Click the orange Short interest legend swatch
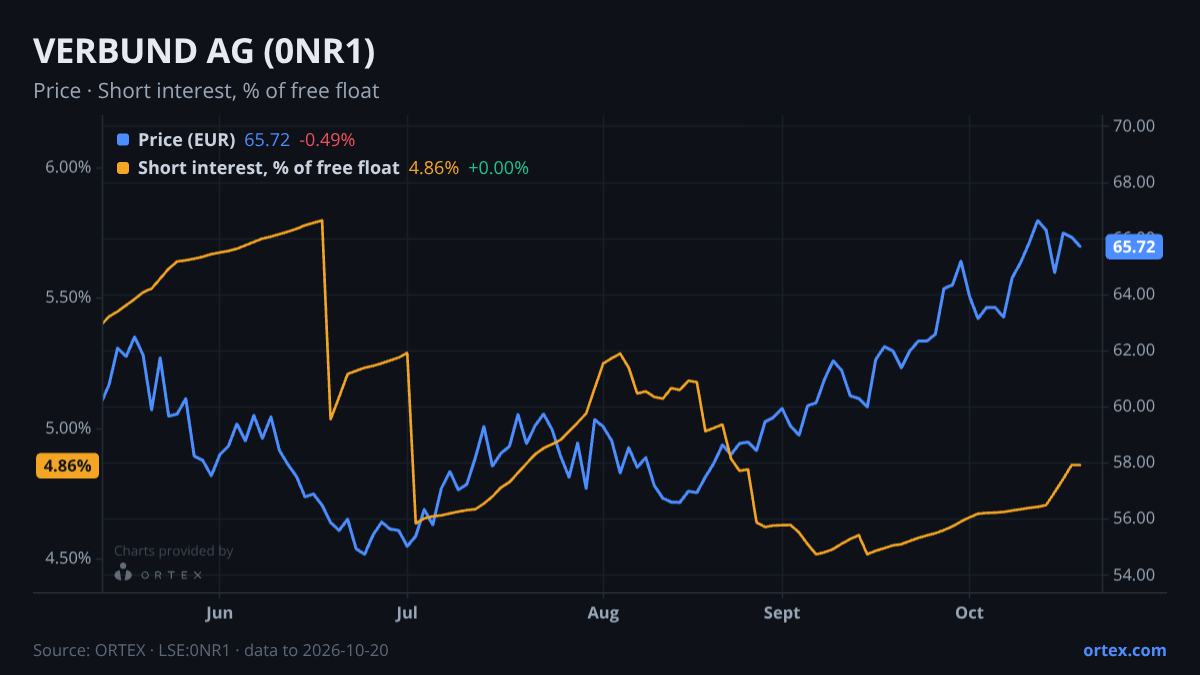 [x=123, y=168]
